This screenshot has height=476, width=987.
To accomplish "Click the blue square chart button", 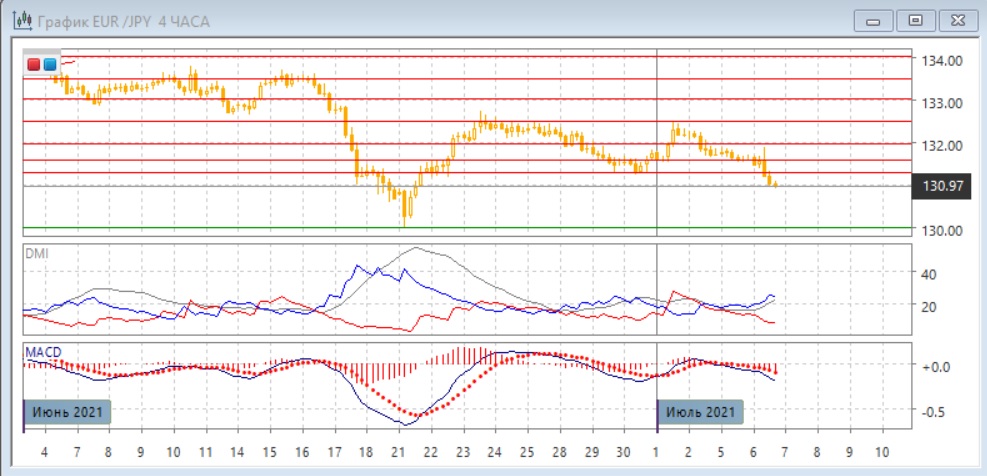I will 50,64.
